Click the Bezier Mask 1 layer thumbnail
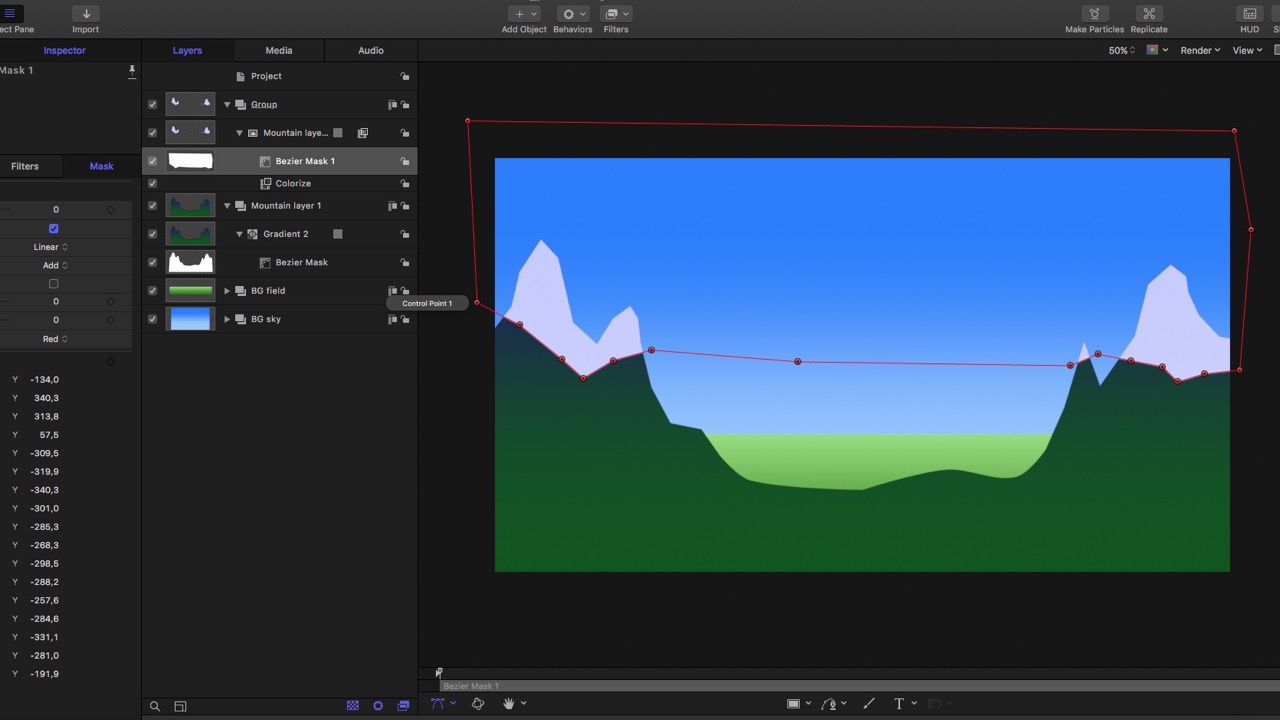The height and width of the screenshot is (720, 1280). [x=190, y=161]
